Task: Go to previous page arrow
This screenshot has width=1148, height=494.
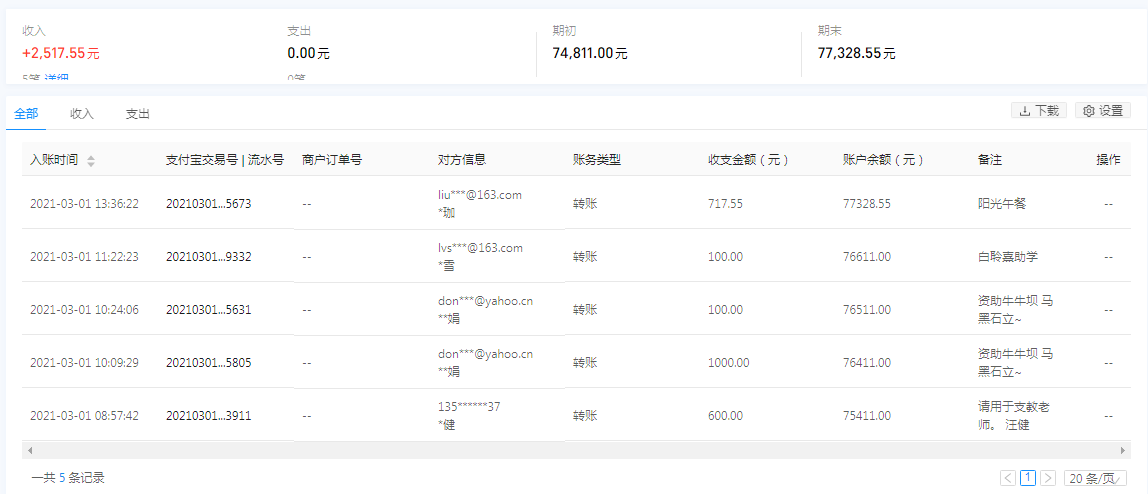Action: point(1007,478)
